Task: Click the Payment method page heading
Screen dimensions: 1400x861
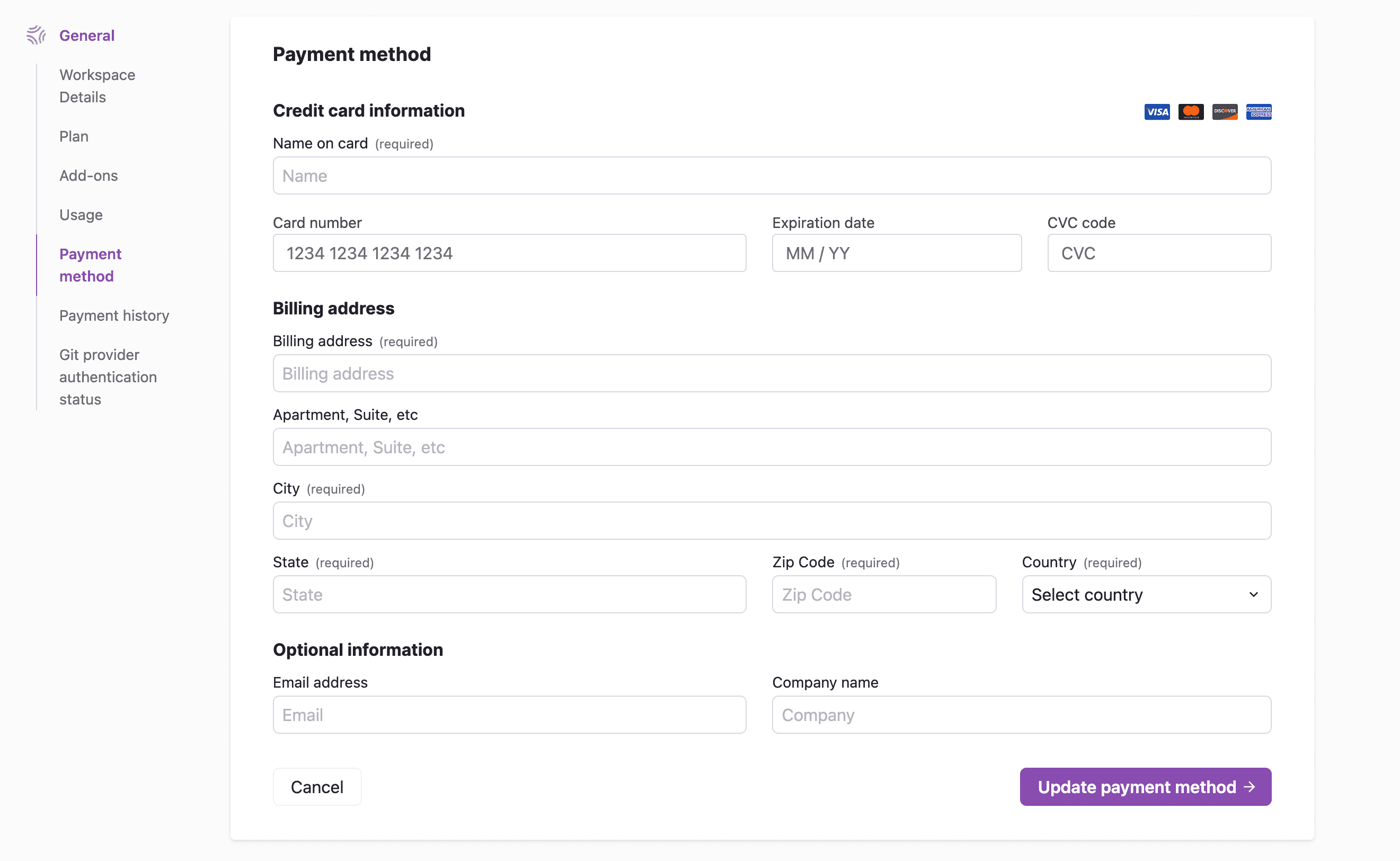Action: click(x=352, y=54)
